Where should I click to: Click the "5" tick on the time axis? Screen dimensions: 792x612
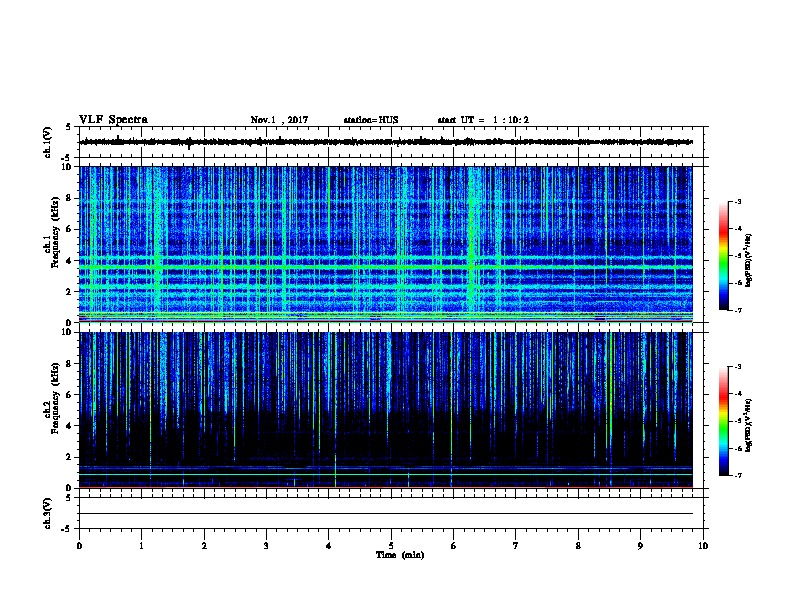click(x=391, y=546)
